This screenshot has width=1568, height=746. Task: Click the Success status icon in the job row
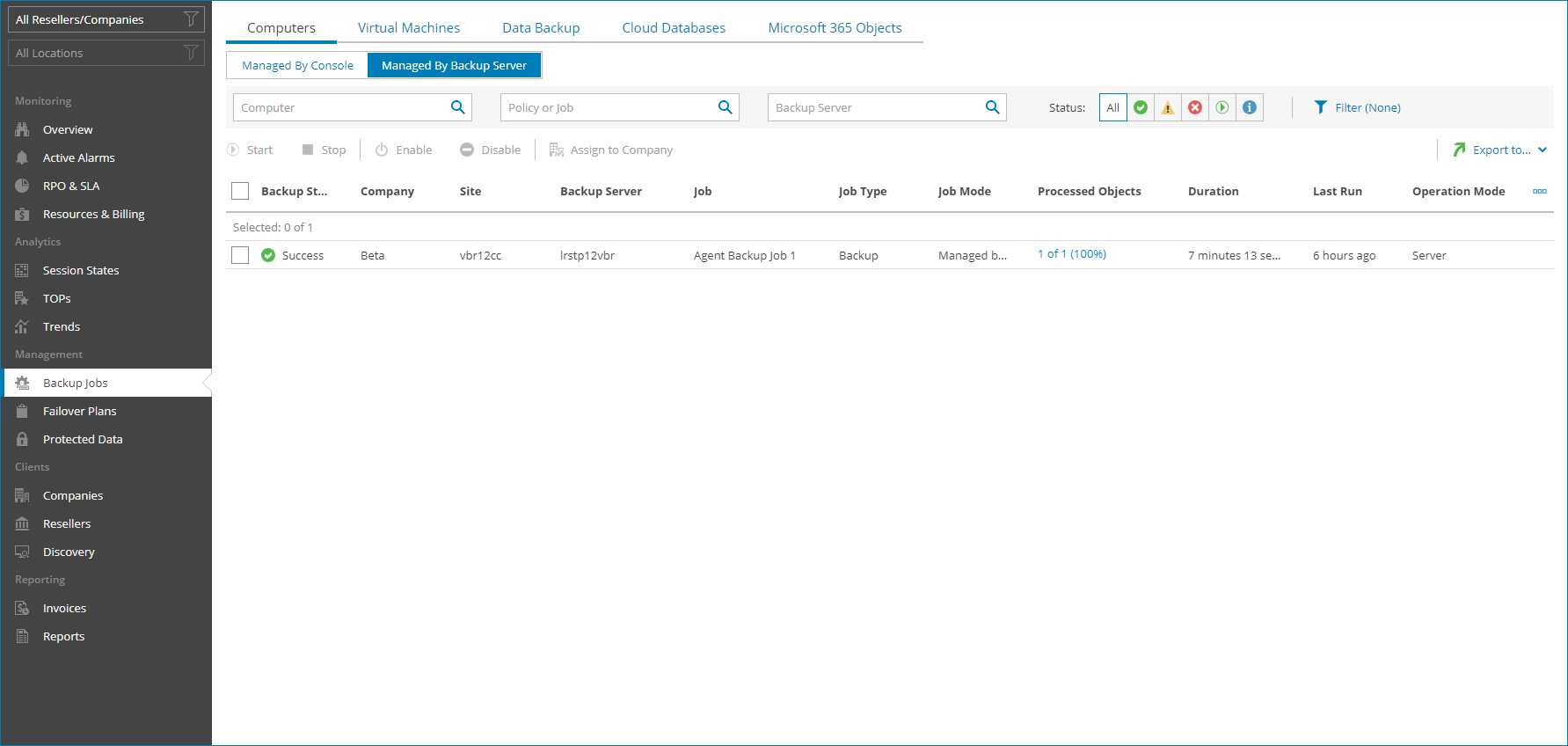(x=268, y=255)
